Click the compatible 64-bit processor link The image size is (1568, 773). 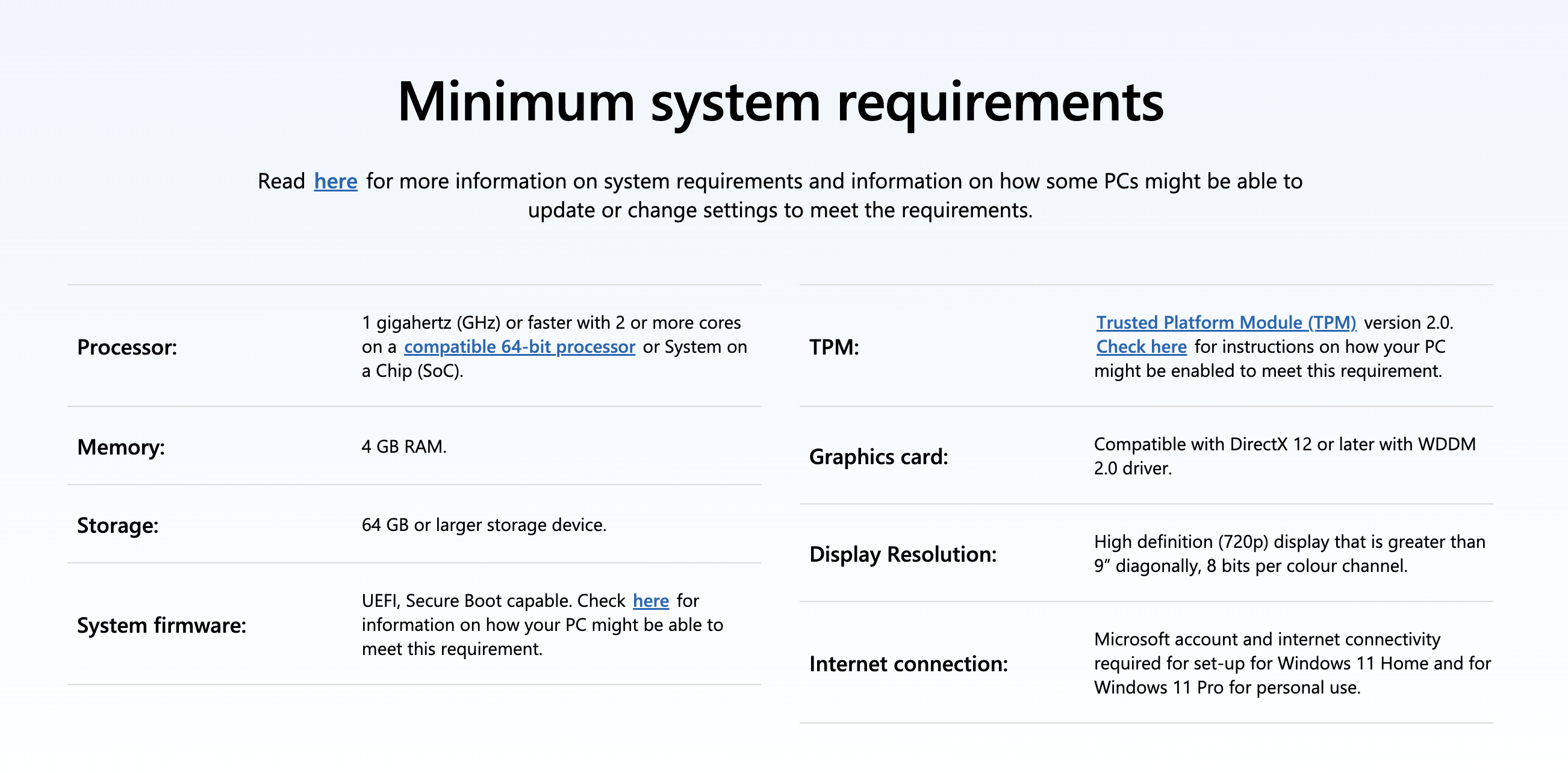(519, 346)
